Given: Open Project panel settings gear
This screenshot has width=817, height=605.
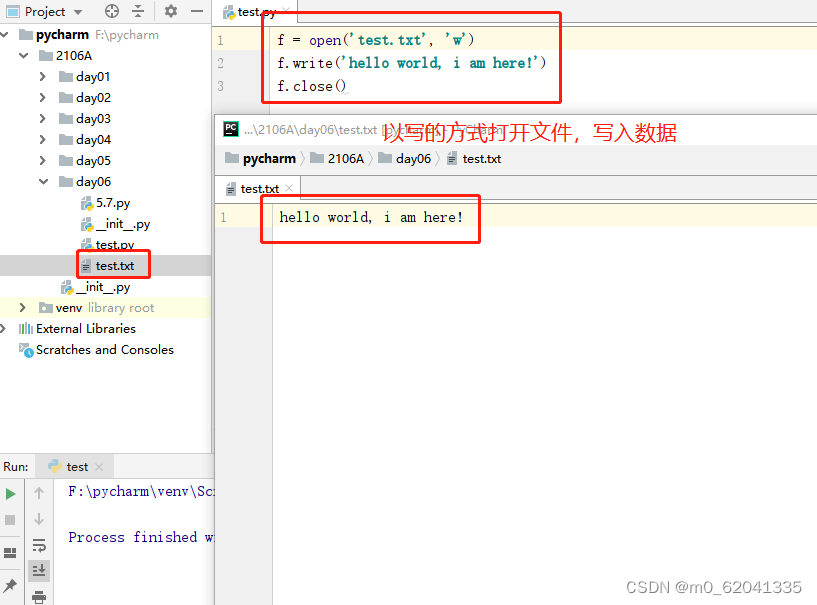Looking at the screenshot, I should point(169,11).
